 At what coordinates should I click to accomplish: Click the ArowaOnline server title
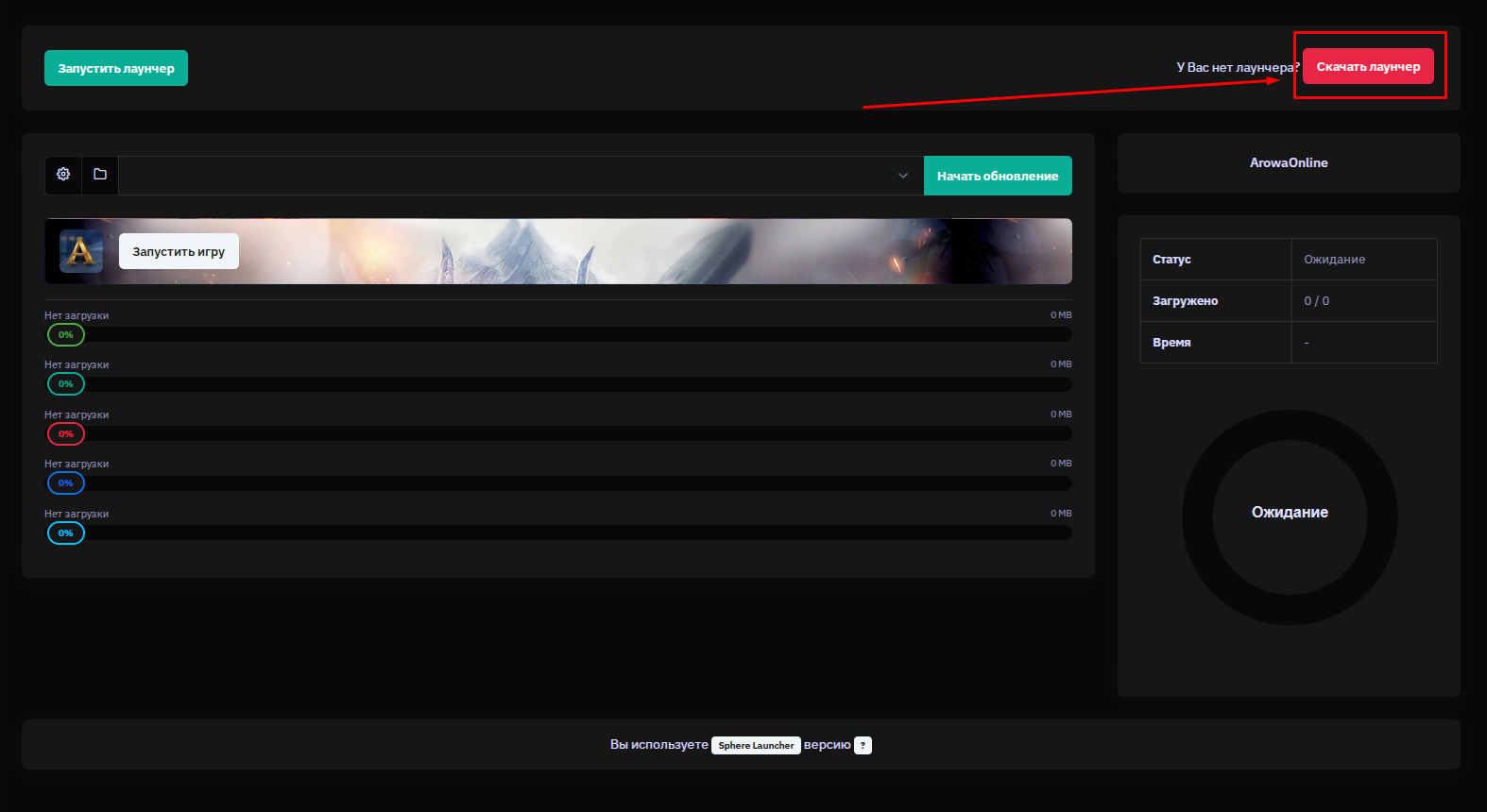click(x=1289, y=162)
